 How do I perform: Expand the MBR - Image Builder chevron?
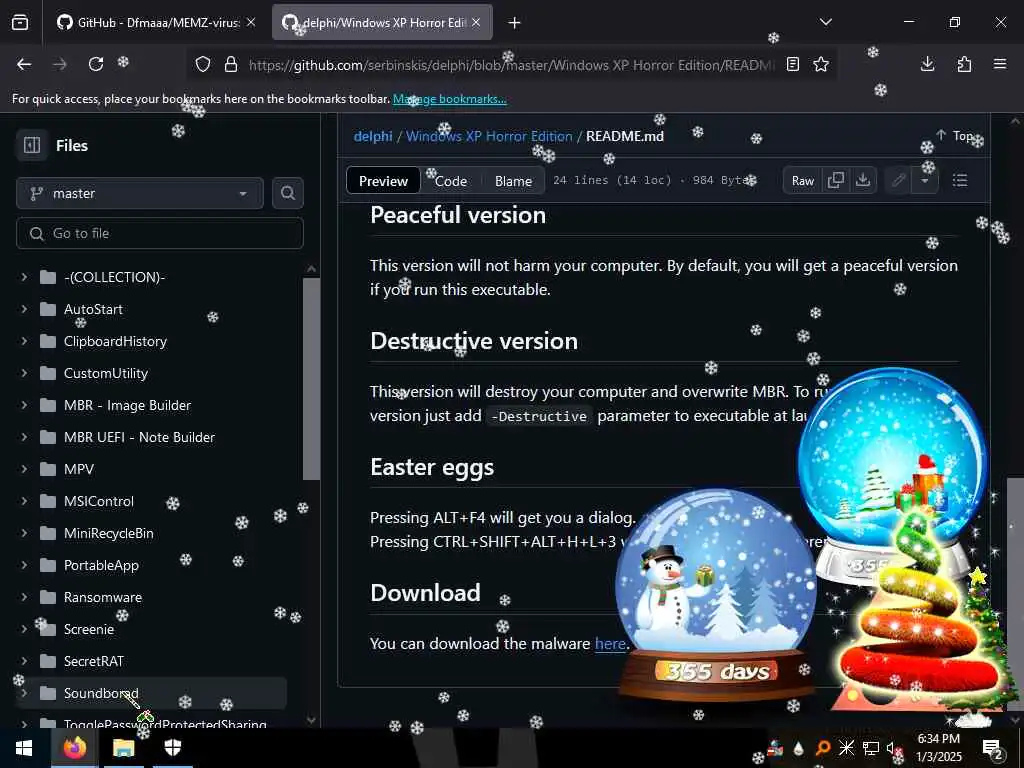click(24, 405)
